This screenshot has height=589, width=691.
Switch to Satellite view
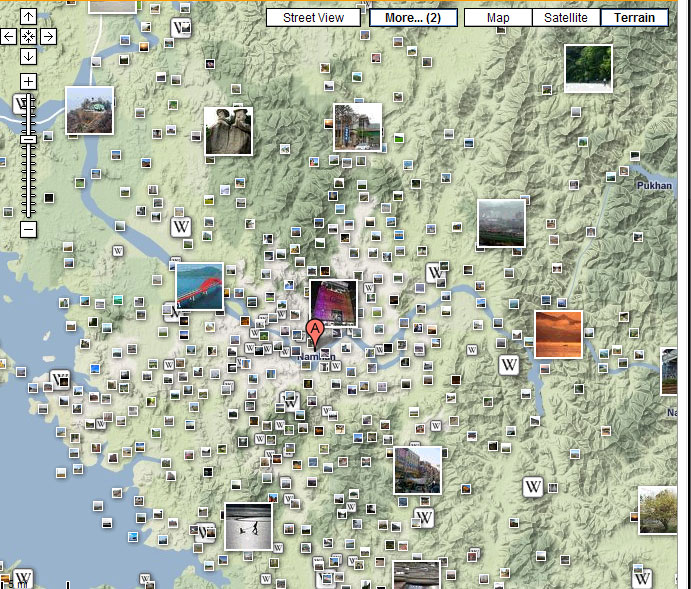[x=566, y=18]
